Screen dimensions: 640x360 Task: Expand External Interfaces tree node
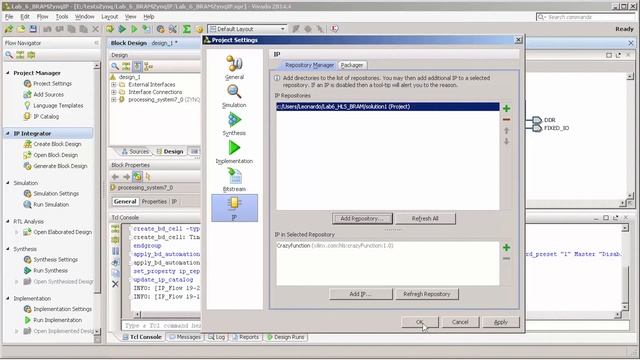tap(114, 84)
